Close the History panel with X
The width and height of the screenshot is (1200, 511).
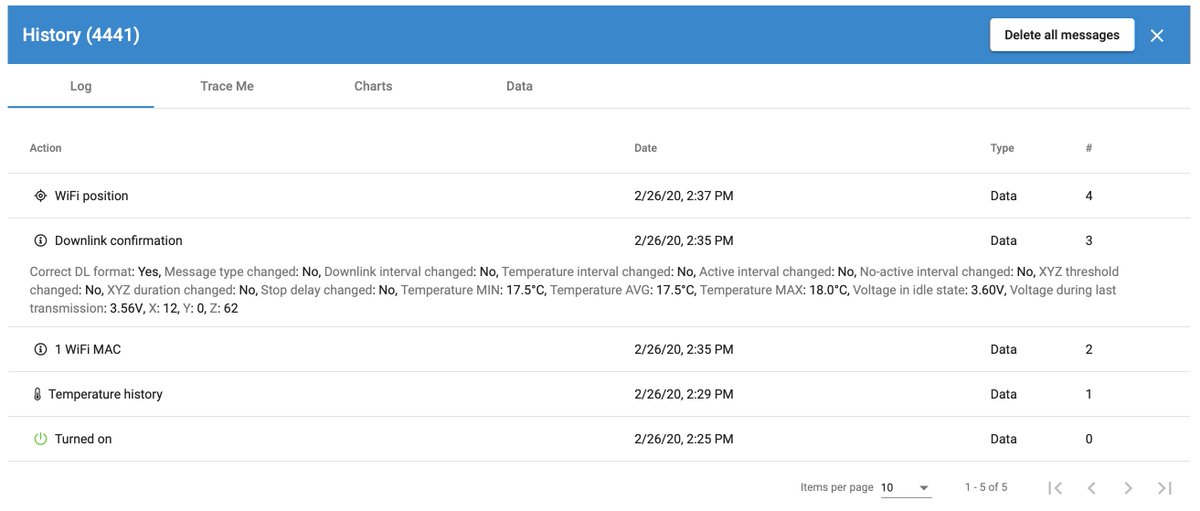click(x=1157, y=35)
